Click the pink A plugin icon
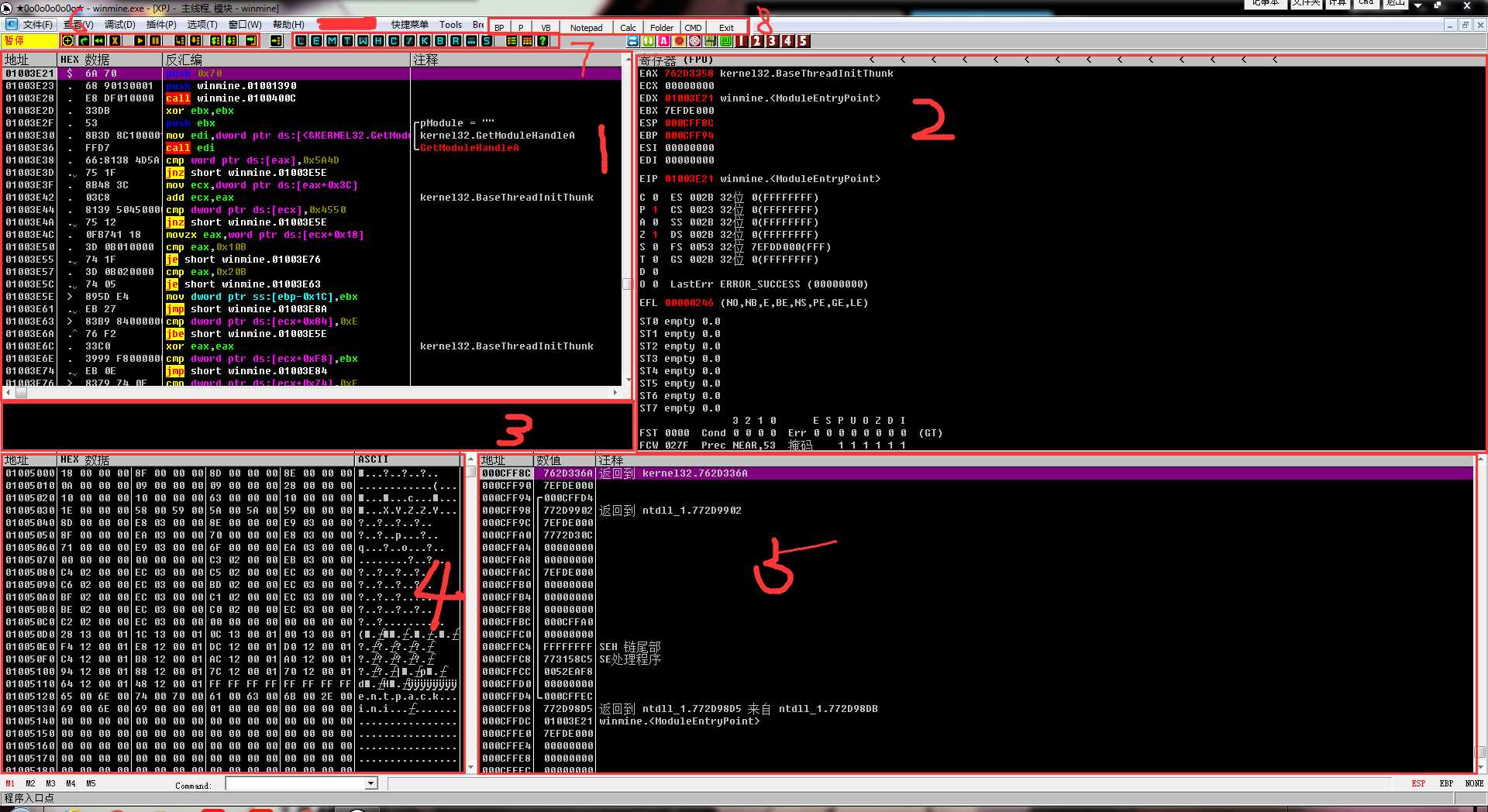This screenshot has width=1488, height=812. click(x=663, y=41)
